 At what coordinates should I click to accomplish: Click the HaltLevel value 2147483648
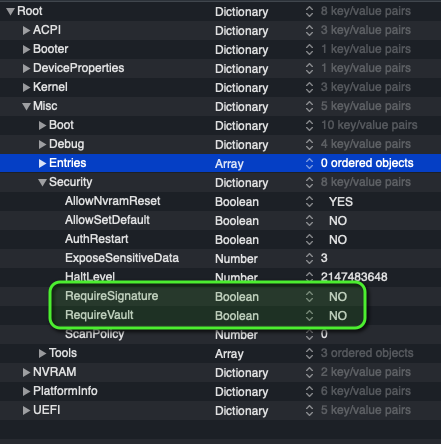tap(354, 277)
